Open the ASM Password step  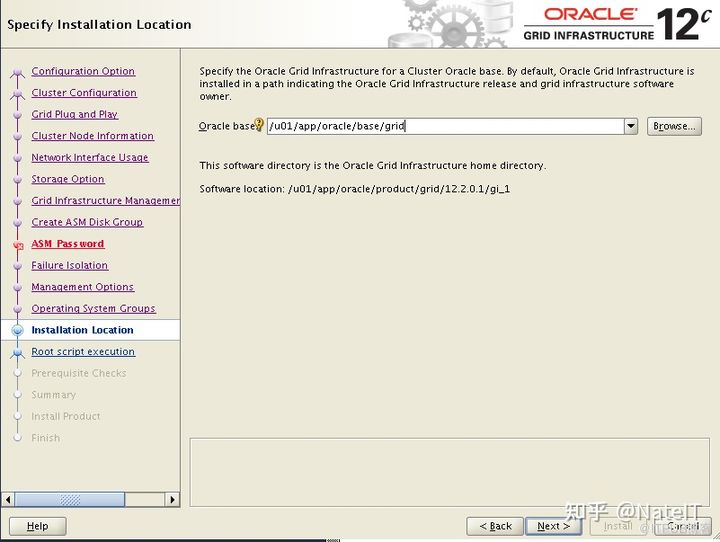68,244
